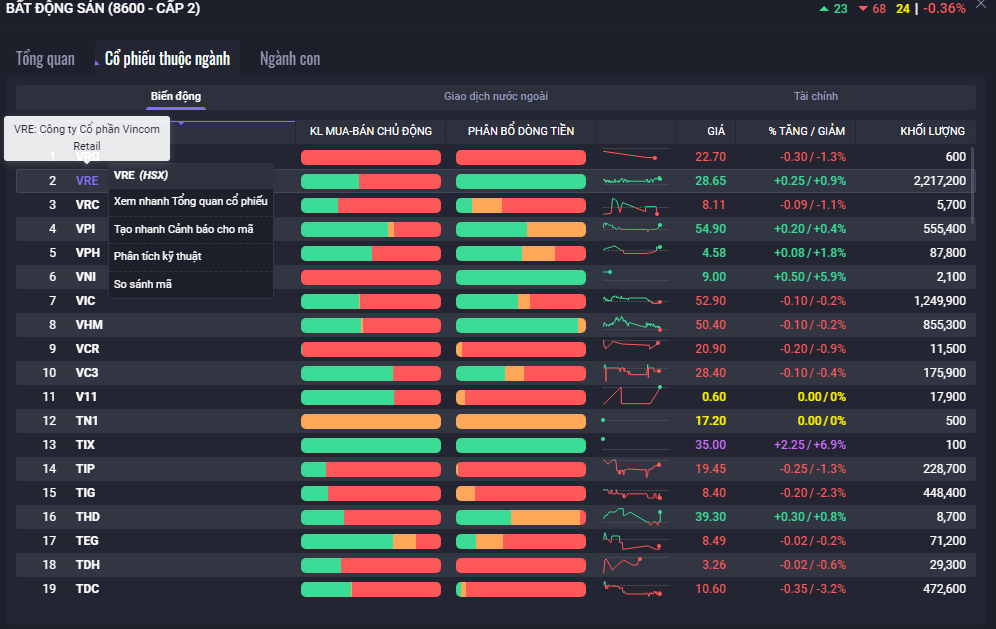Screen dimensions: 996x629
Task: Select the Giao dịch nước ngoài sub-tab
Action: [496, 96]
